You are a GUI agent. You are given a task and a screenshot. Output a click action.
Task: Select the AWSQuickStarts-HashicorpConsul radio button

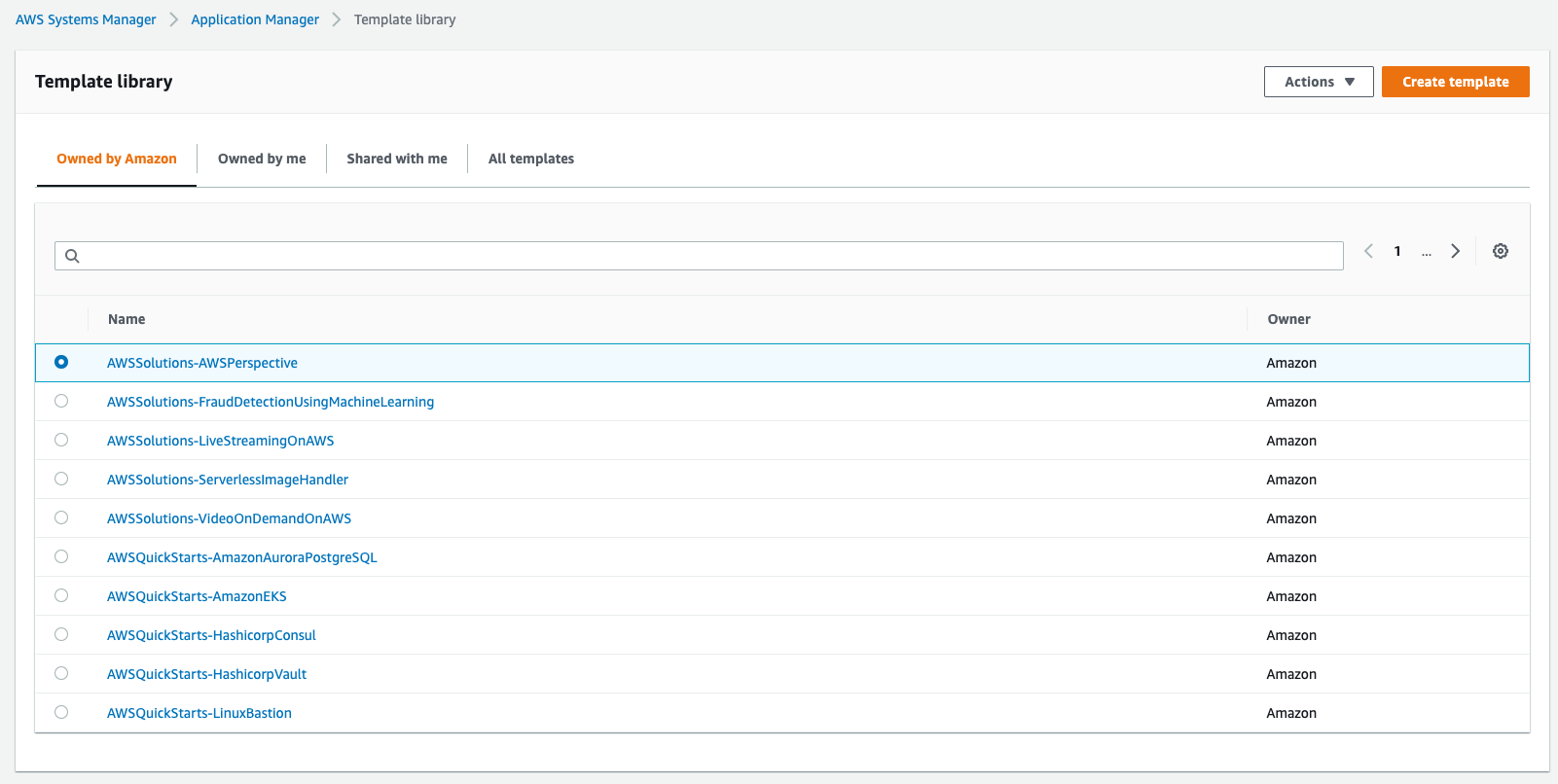pyautogui.click(x=61, y=634)
